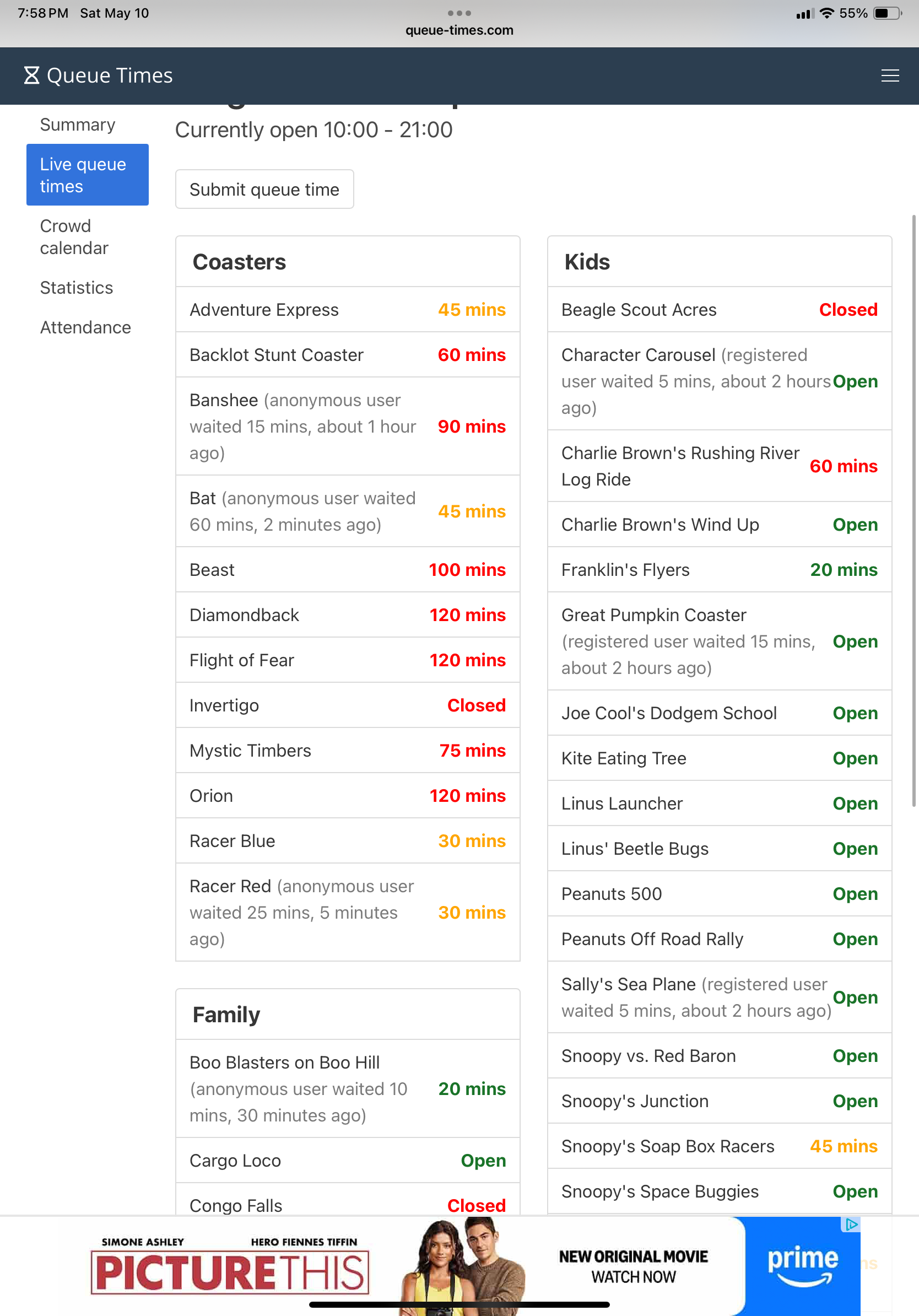Tap the queue-times.com address bar

pos(459,30)
